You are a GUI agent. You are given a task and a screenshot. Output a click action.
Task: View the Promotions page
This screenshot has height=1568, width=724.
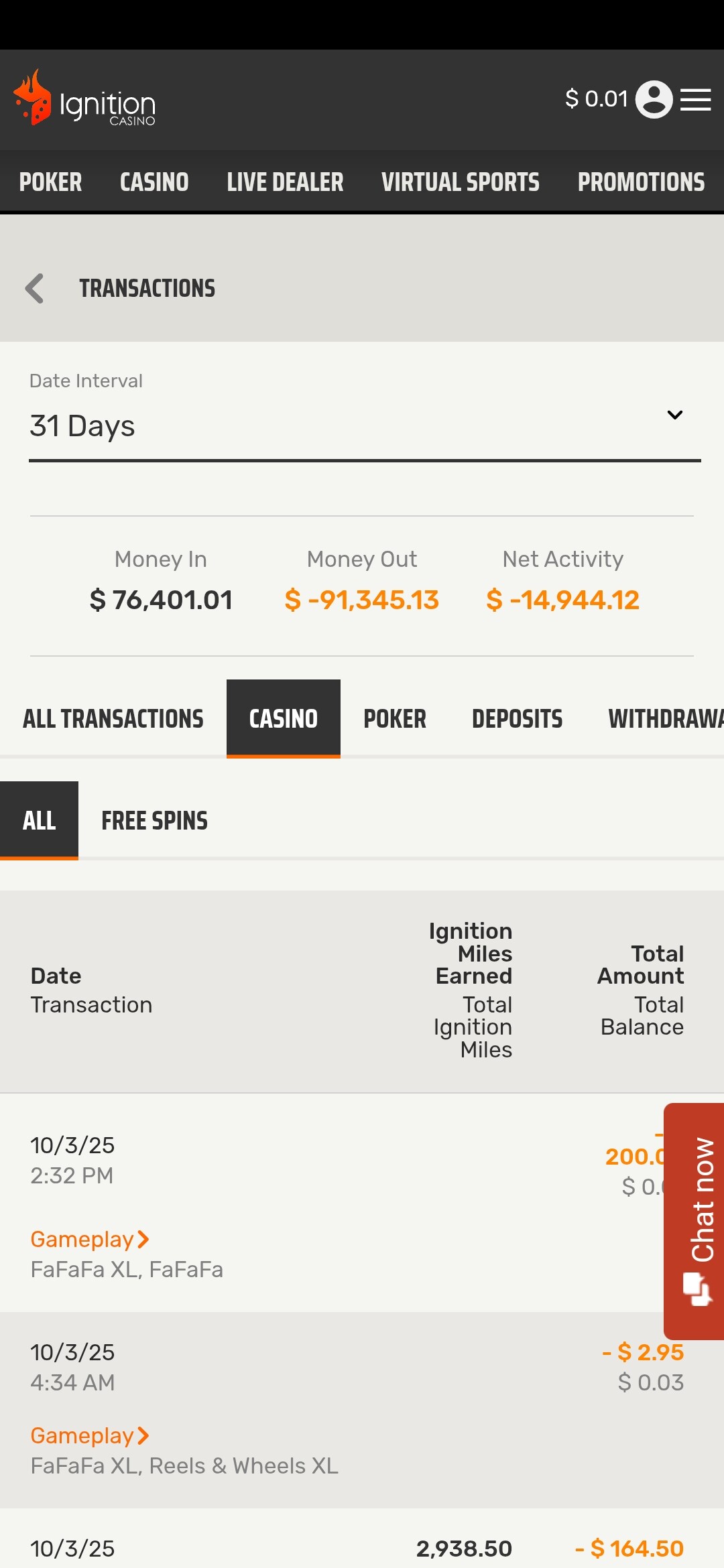[x=641, y=182]
